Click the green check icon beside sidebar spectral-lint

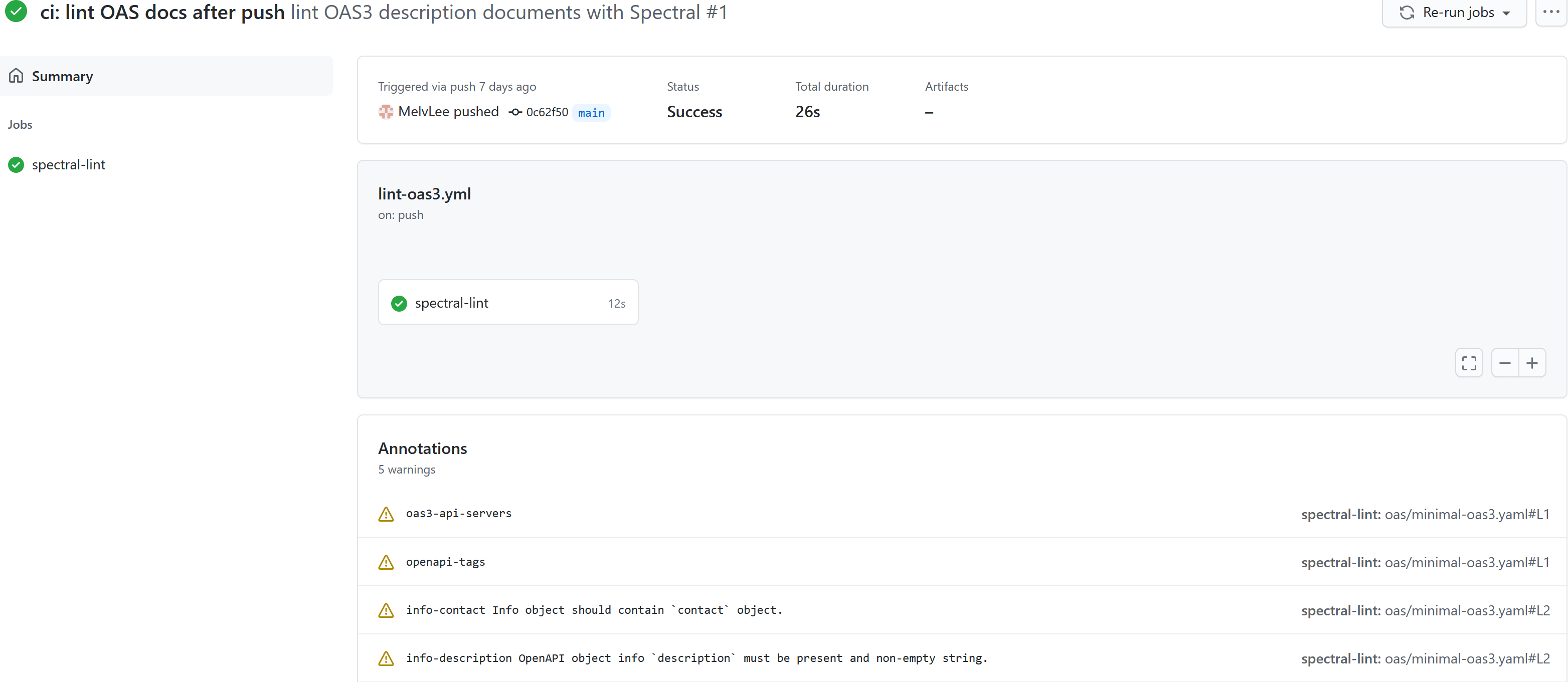17,165
